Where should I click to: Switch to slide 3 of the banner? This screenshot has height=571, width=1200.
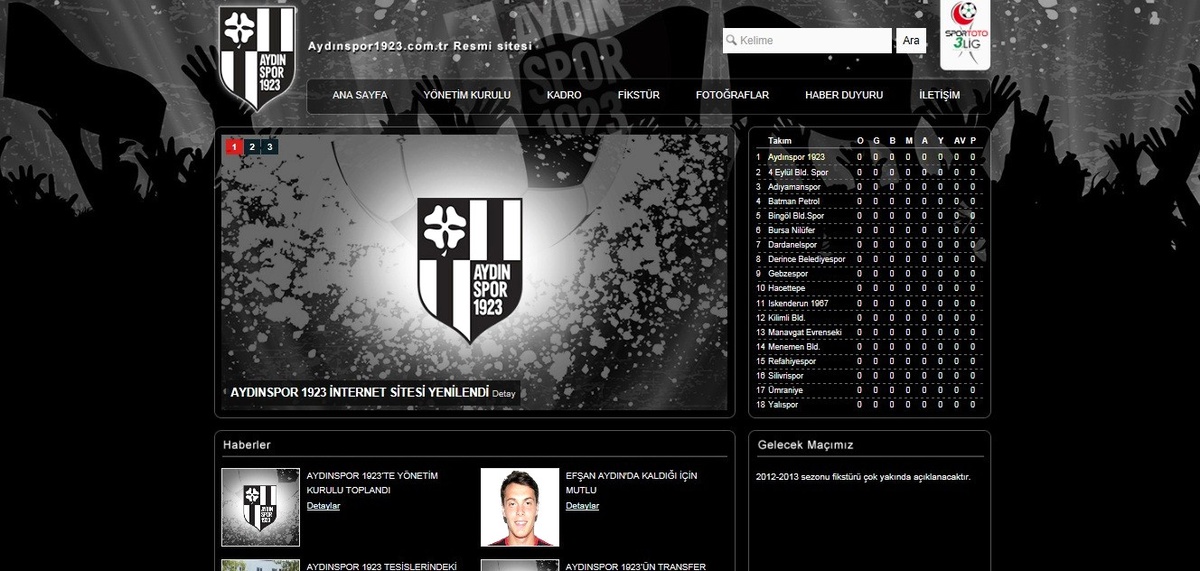click(x=270, y=147)
